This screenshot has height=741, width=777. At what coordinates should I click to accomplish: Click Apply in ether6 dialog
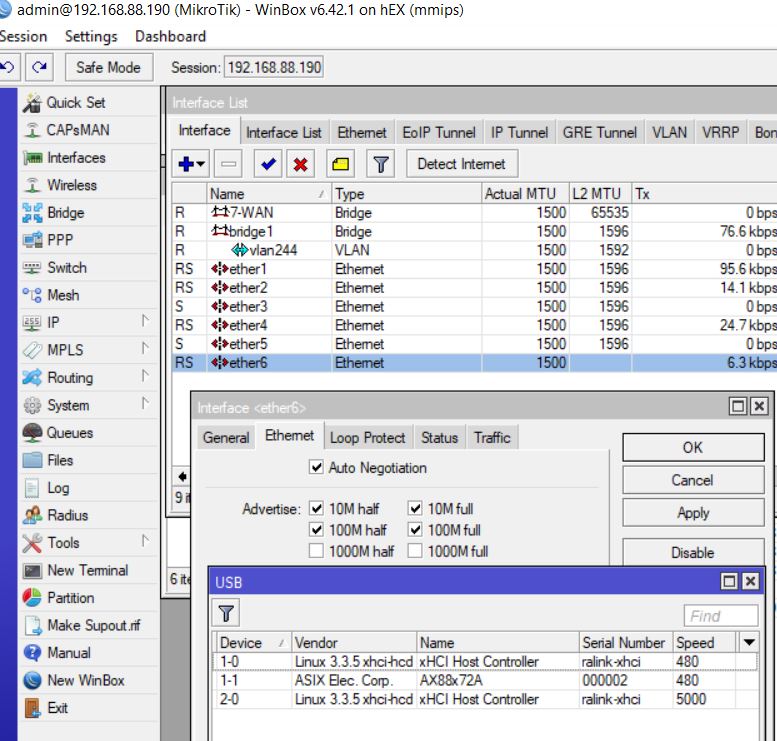(x=693, y=513)
